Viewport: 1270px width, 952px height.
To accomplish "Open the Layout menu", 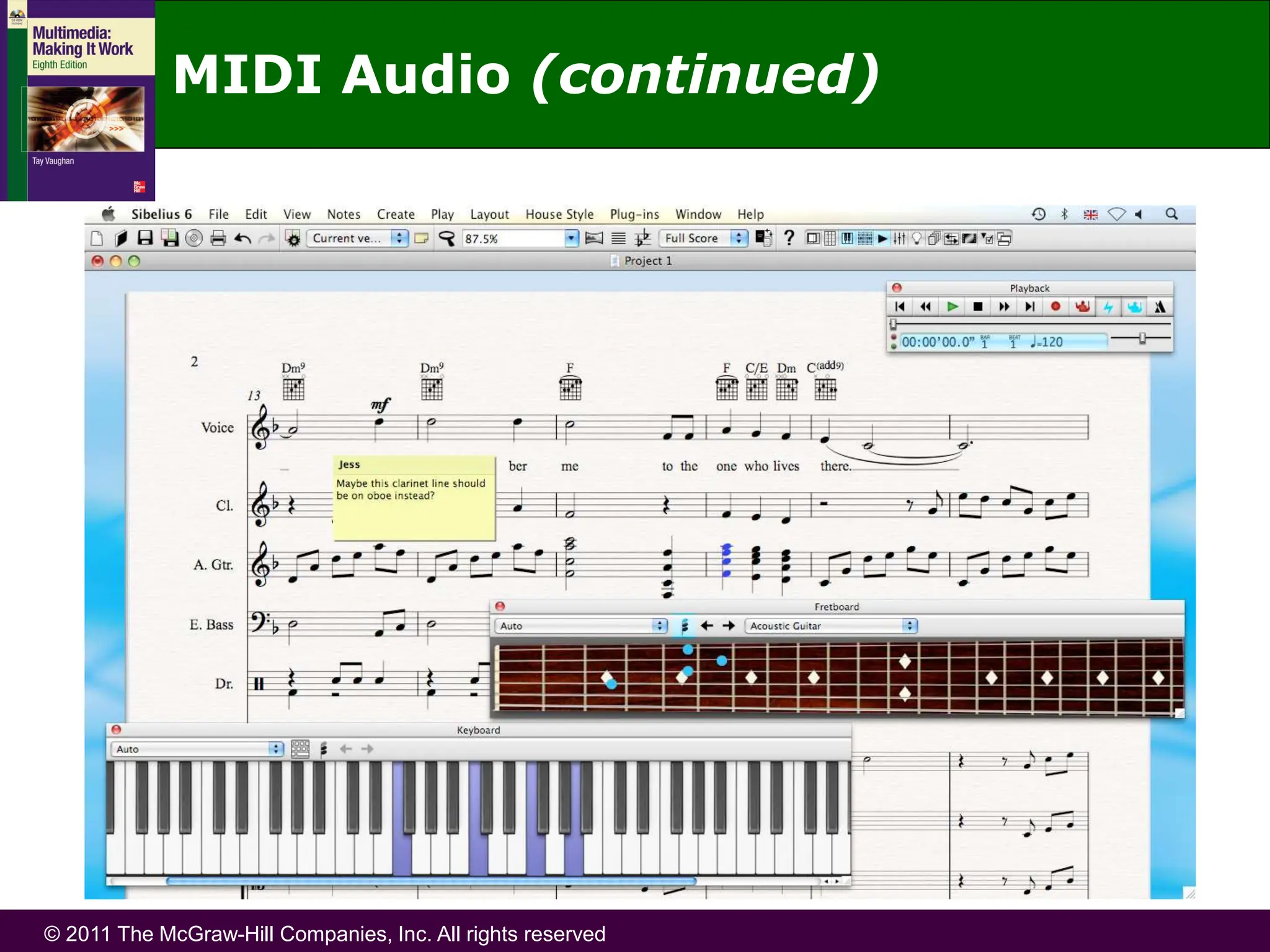I will point(489,214).
